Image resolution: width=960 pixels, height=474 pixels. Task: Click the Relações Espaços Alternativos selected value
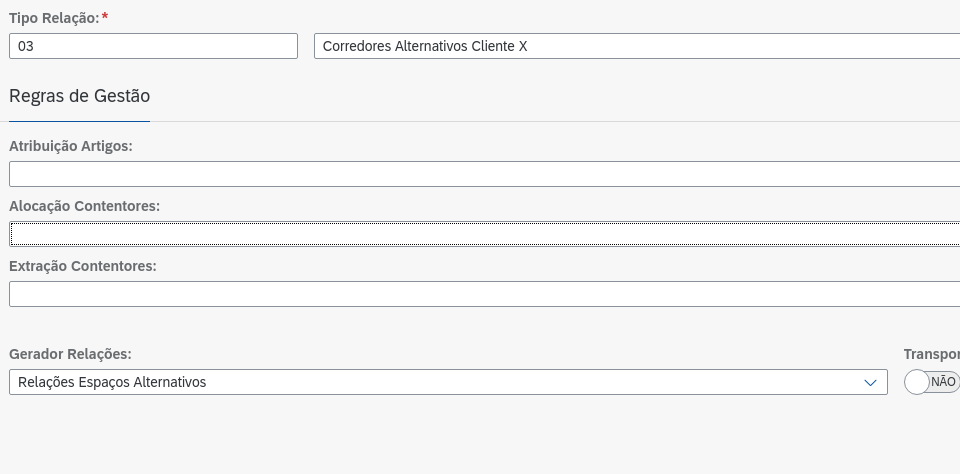coord(112,382)
